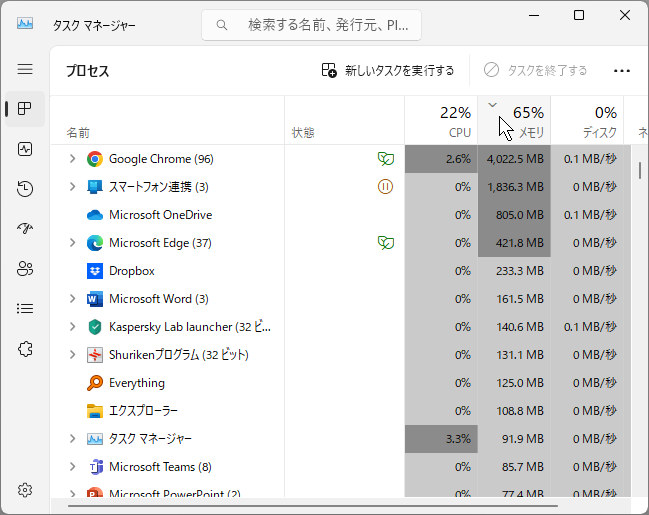The width and height of the screenshot is (649, 515).
Task: Click efficiency mode leaf icon for Microsoft Edge
Action: (386, 243)
